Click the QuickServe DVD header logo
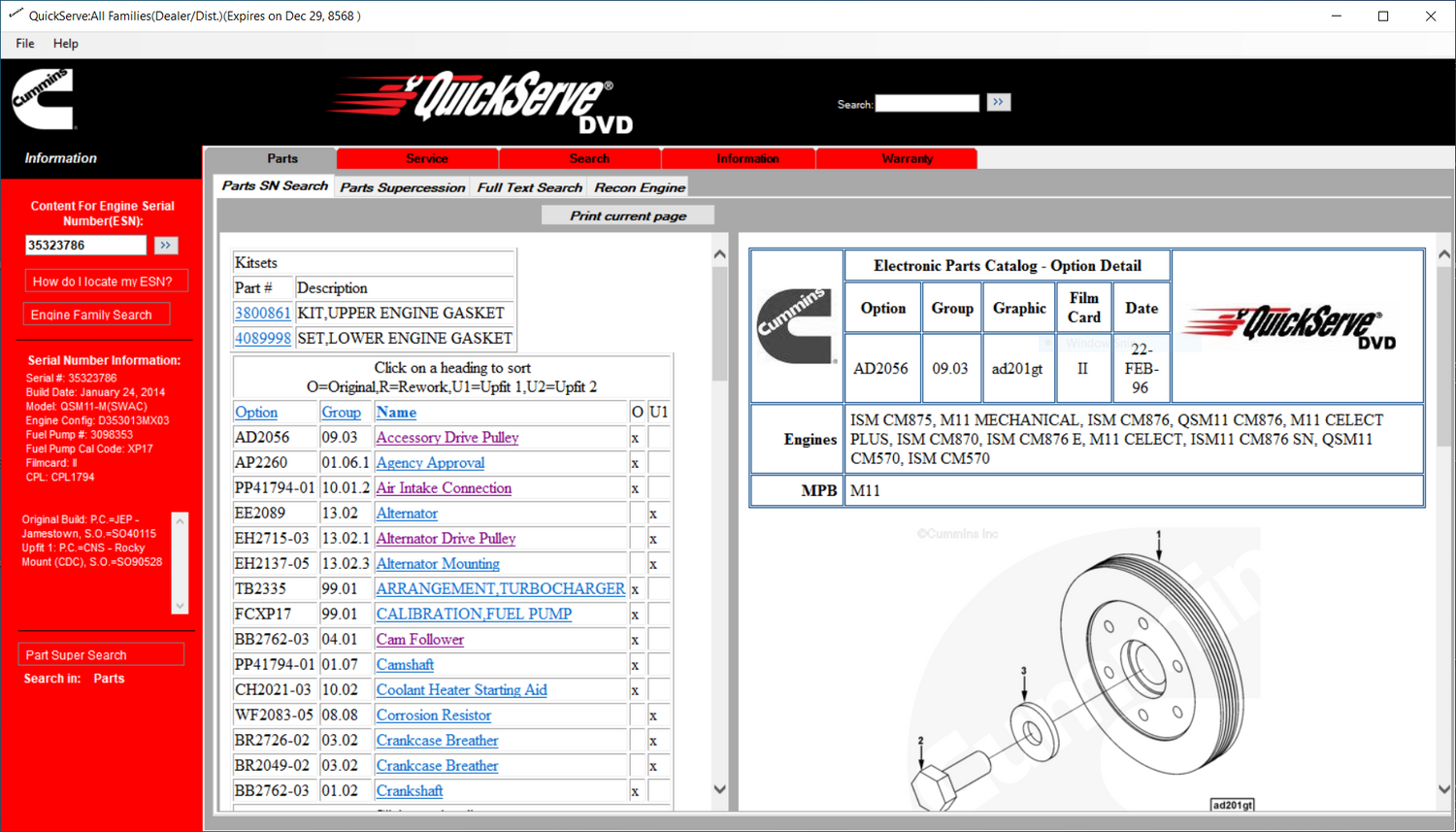This screenshot has width=1456, height=832. pyautogui.click(x=481, y=103)
